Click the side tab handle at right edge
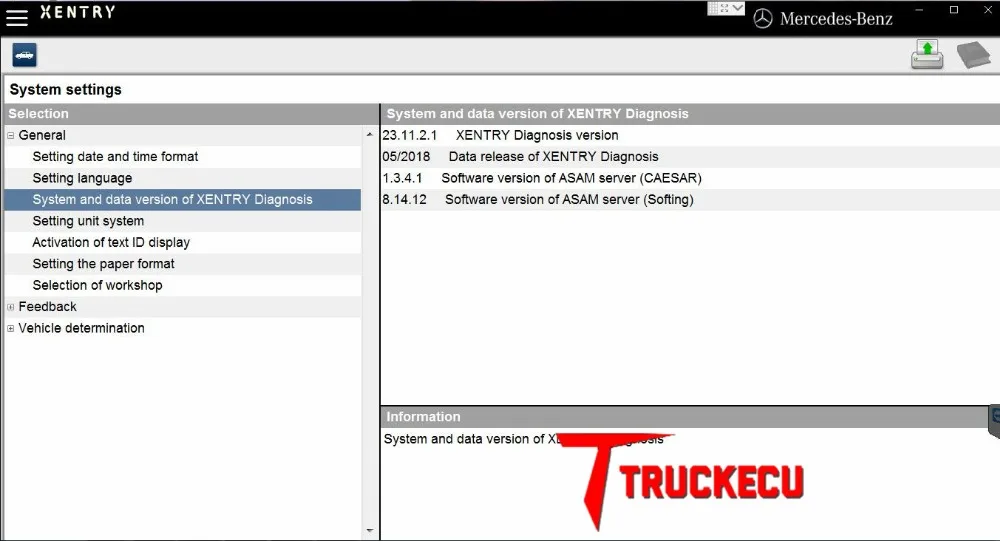This screenshot has height=541, width=1000. [994, 421]
